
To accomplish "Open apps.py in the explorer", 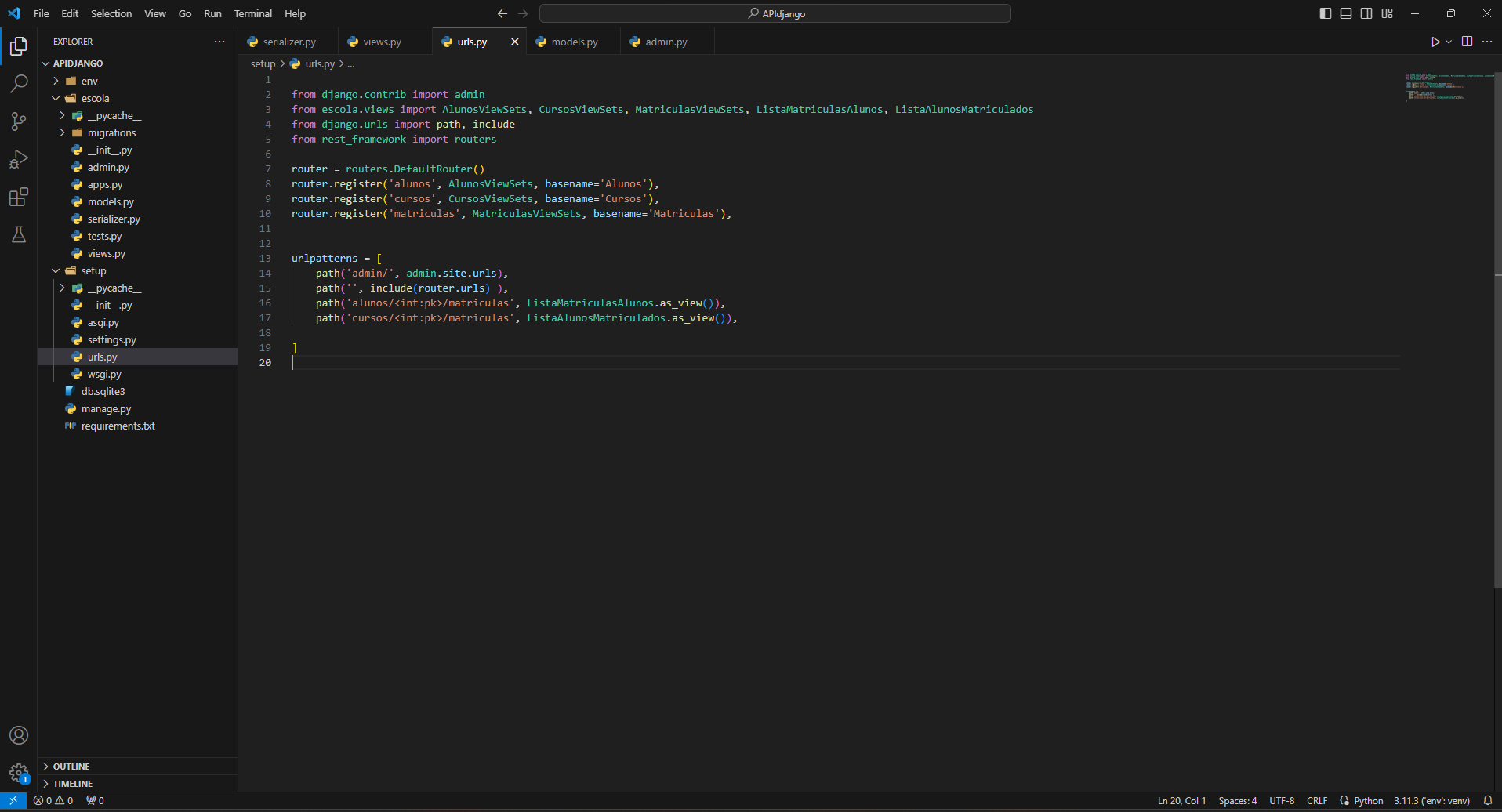I will pos(138,184).
